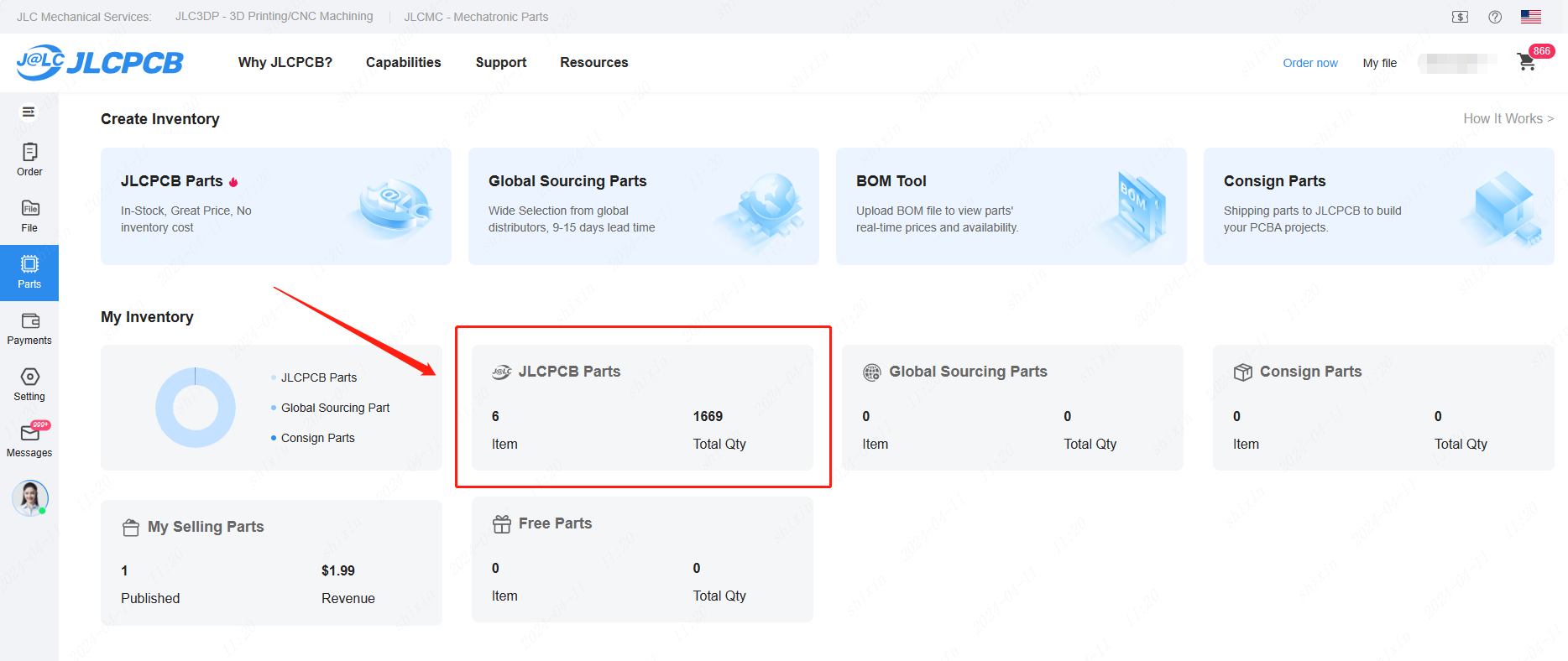
Task: Open the Create Inventory JLCPCB Parts card
Action: 276,206
